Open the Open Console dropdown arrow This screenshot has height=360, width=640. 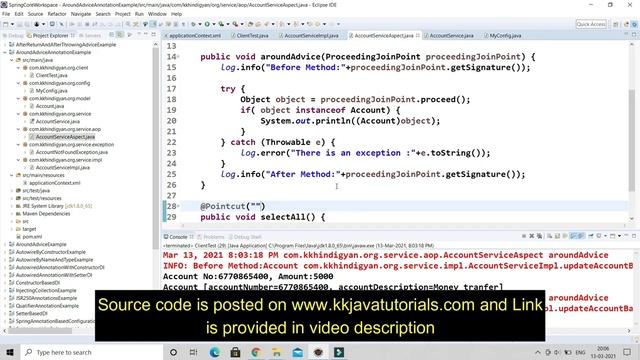click(x=620, y=236)
